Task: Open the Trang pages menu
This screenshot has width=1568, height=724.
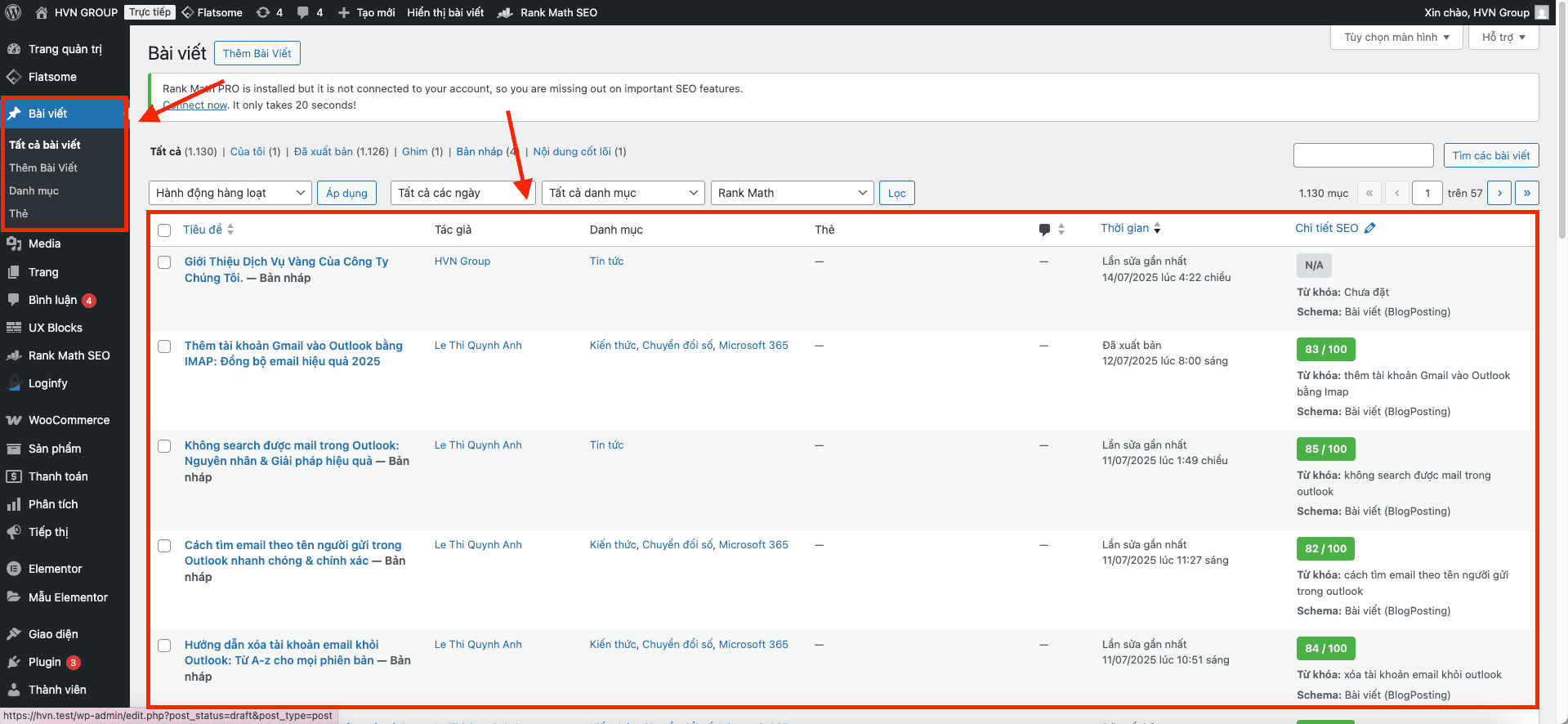Action: click(65, 272)
